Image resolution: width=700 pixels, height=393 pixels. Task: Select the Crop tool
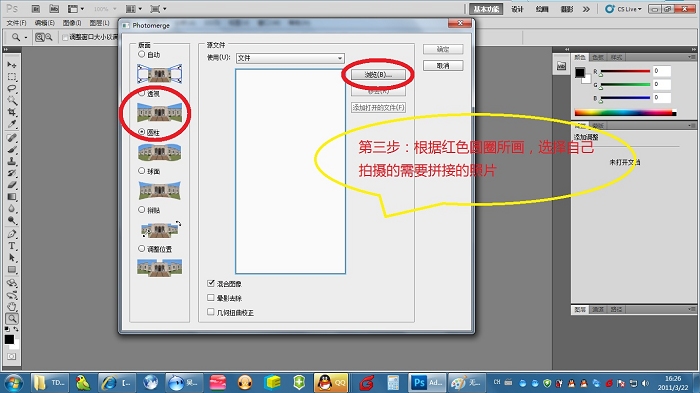12,112
